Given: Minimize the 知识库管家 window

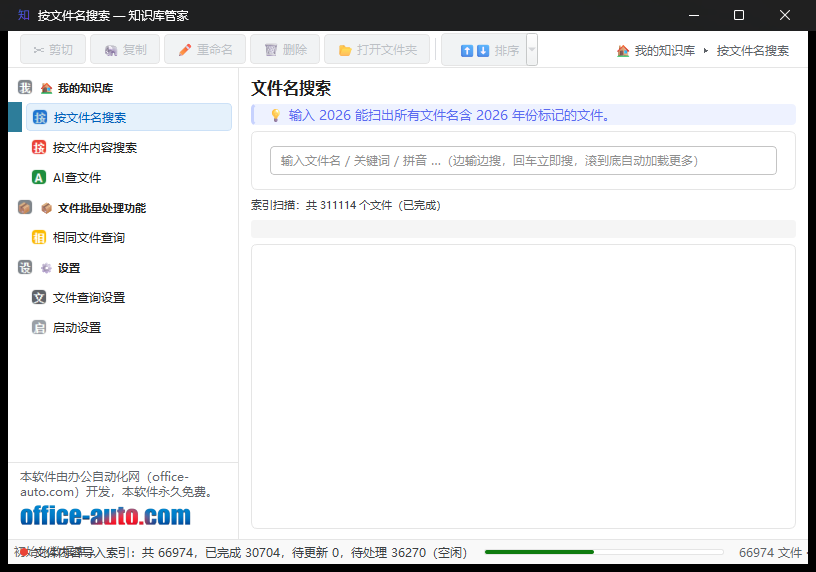Looking at the screenshot, I should 694,15.
